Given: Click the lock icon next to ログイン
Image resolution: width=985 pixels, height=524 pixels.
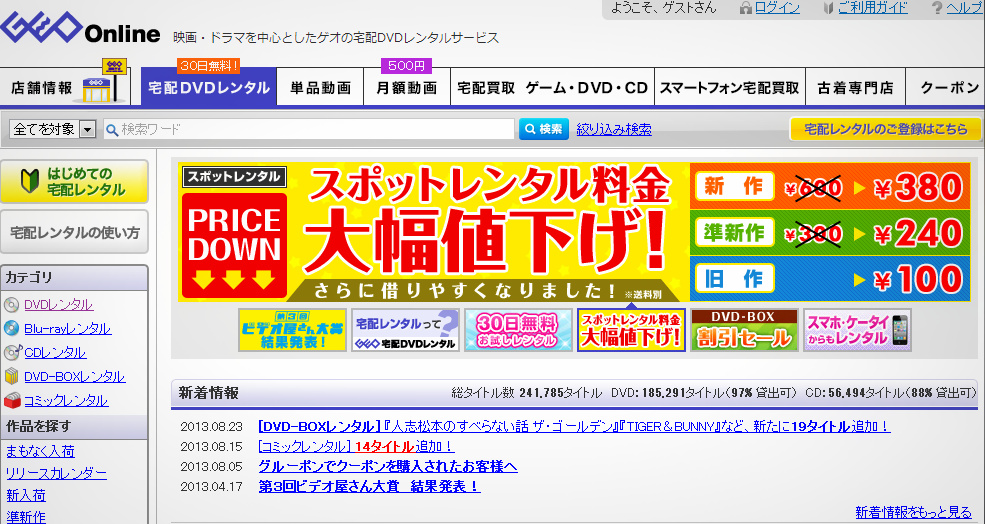Looking at the screenshot, I should tap(745, 8).
